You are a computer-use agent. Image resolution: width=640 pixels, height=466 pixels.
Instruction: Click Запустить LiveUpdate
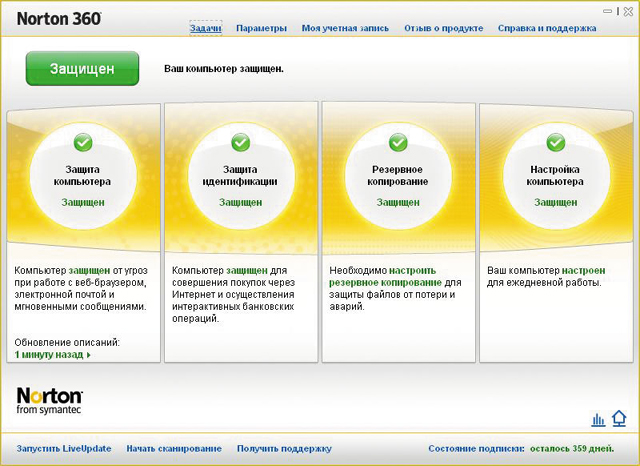(x=64, y=448)
